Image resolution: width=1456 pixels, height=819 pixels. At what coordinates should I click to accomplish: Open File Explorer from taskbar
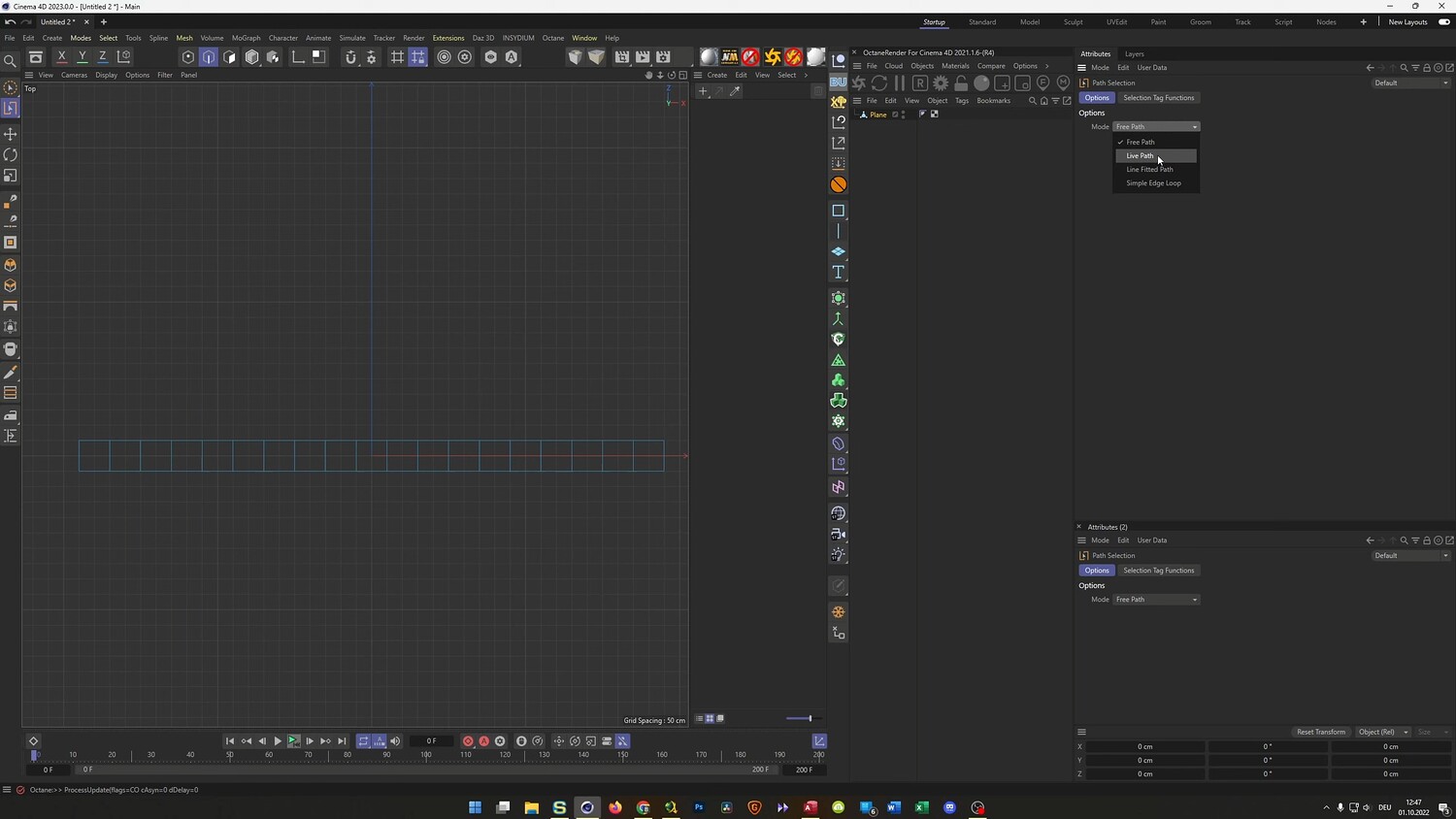531,807
